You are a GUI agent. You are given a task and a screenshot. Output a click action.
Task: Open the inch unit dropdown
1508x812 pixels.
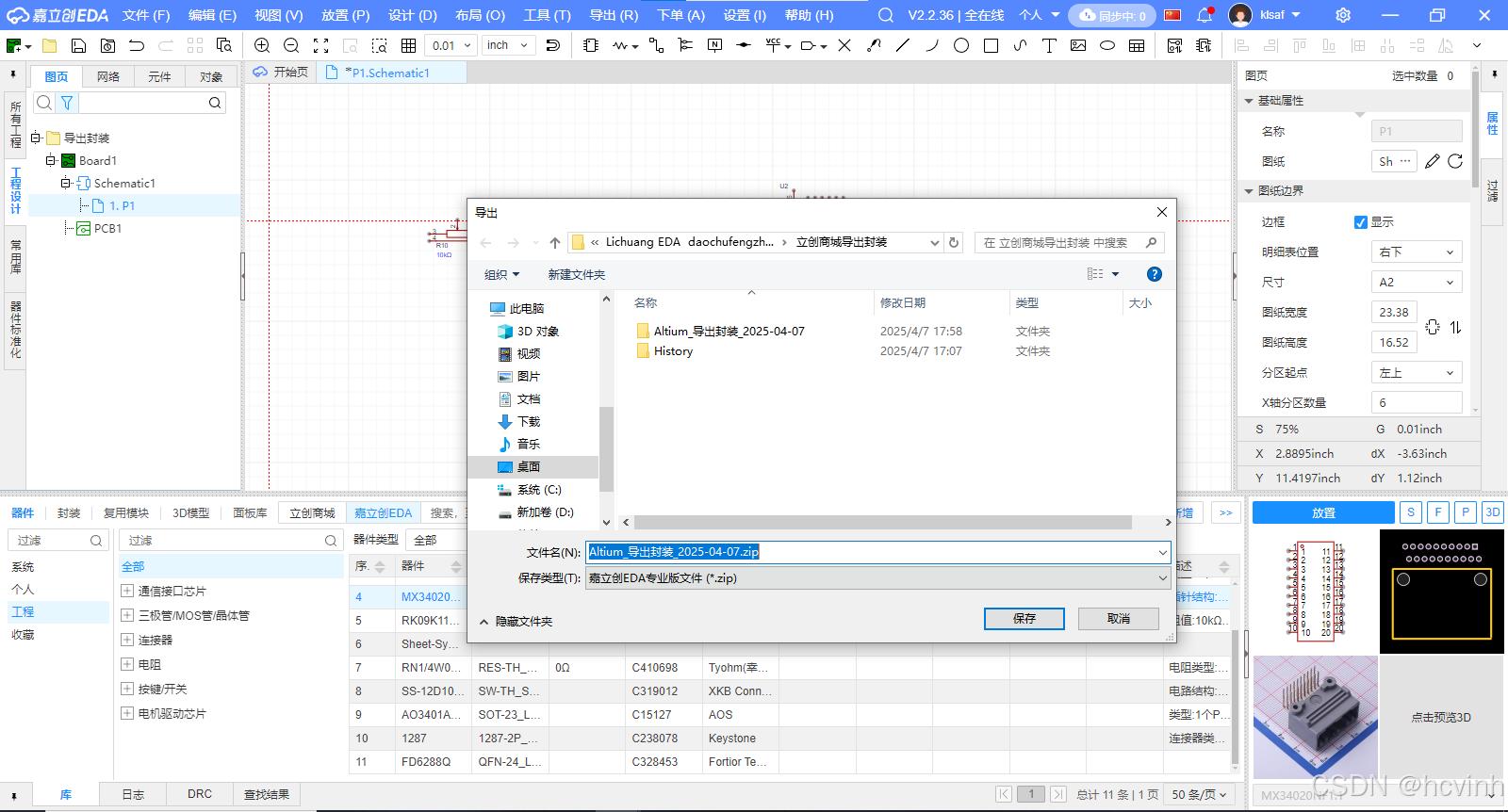coord(509,45)
